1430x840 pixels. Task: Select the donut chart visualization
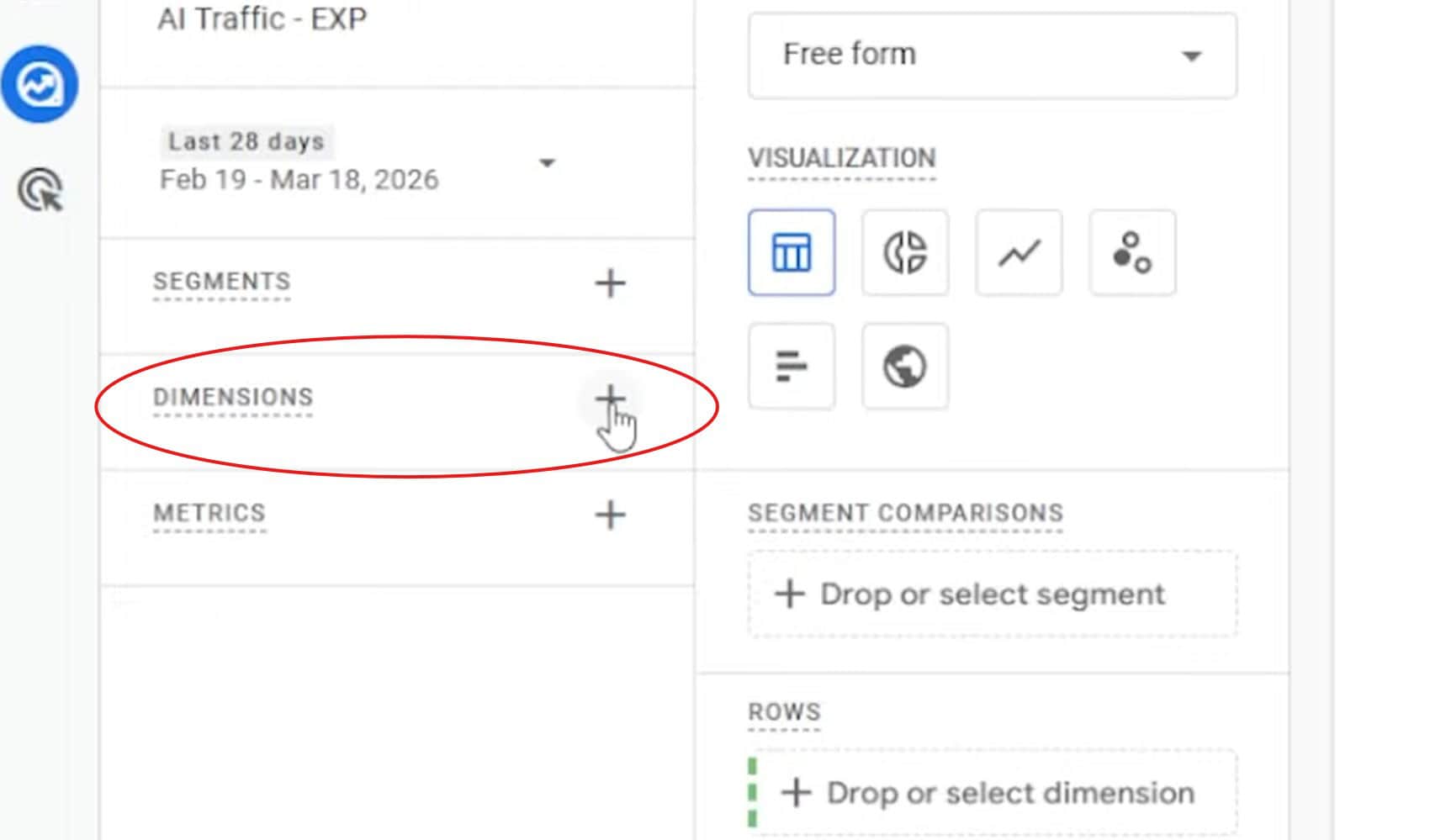pyautogui.click(x=904, y=252)
